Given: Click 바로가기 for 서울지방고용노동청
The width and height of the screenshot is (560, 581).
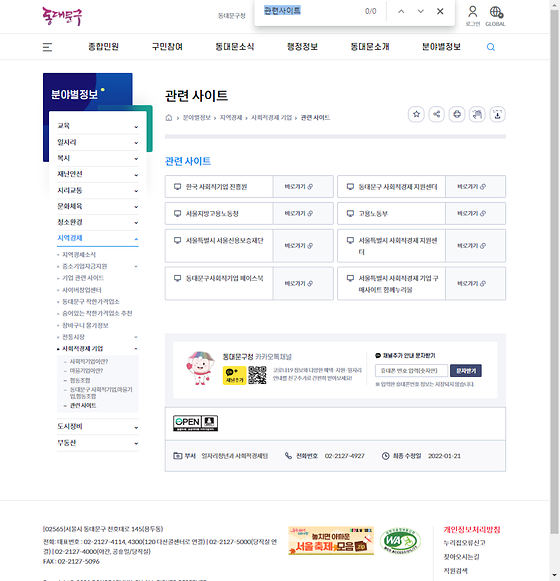Looking at the screenshot, I should (303, 213).
